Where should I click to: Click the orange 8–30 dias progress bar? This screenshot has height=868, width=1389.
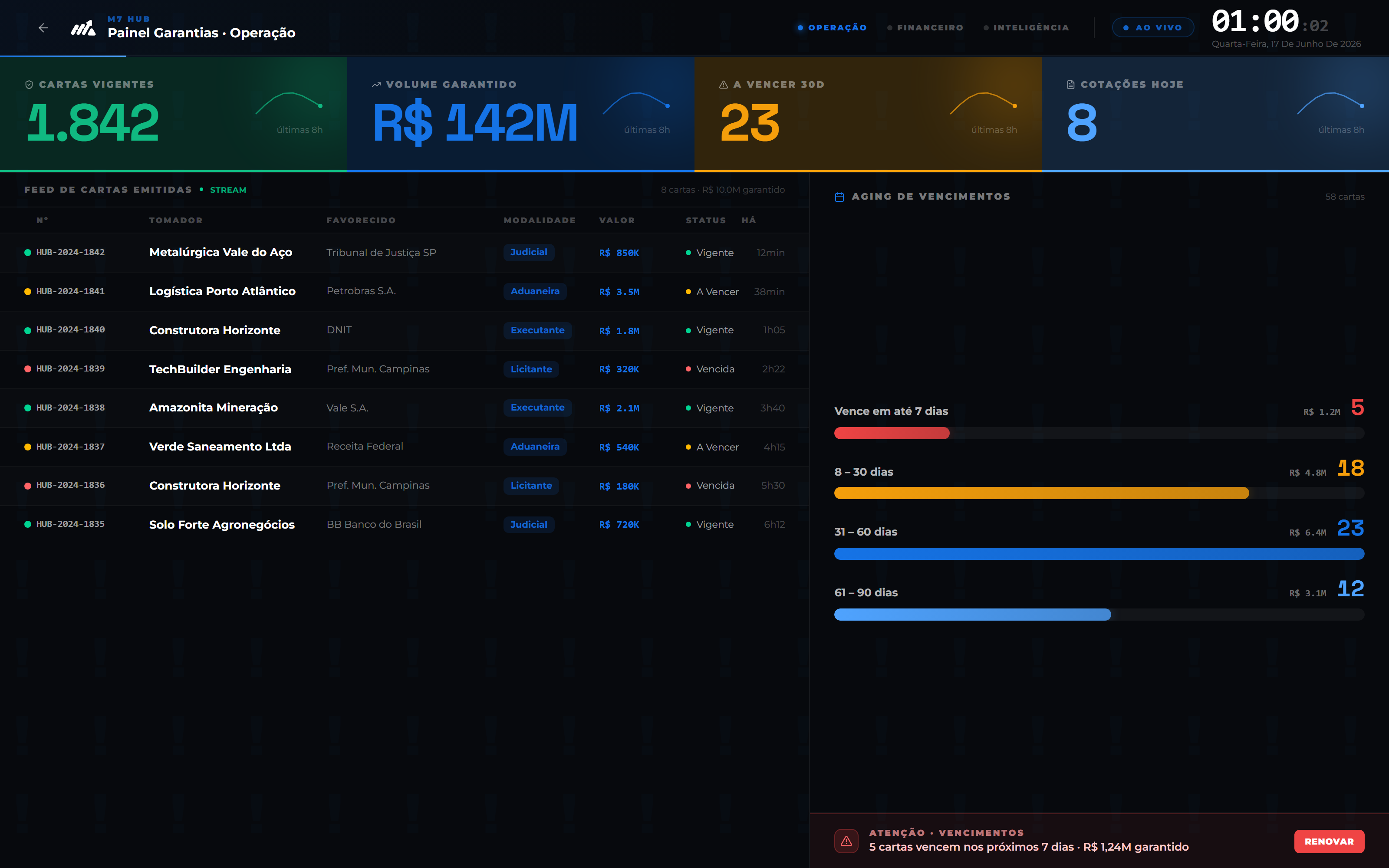point(1041,493)
